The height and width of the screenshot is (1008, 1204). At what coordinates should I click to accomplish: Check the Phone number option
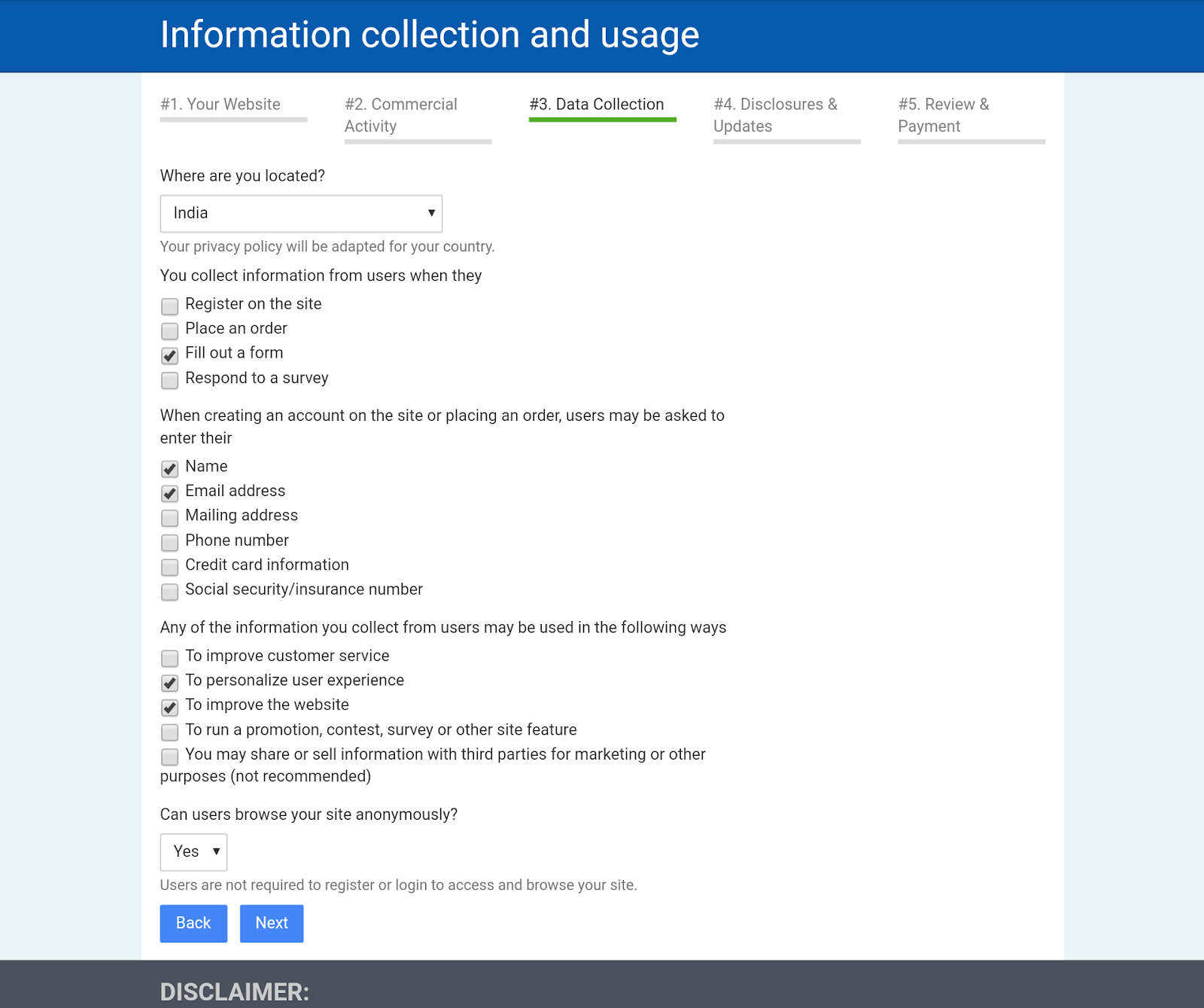click(170, 543)
